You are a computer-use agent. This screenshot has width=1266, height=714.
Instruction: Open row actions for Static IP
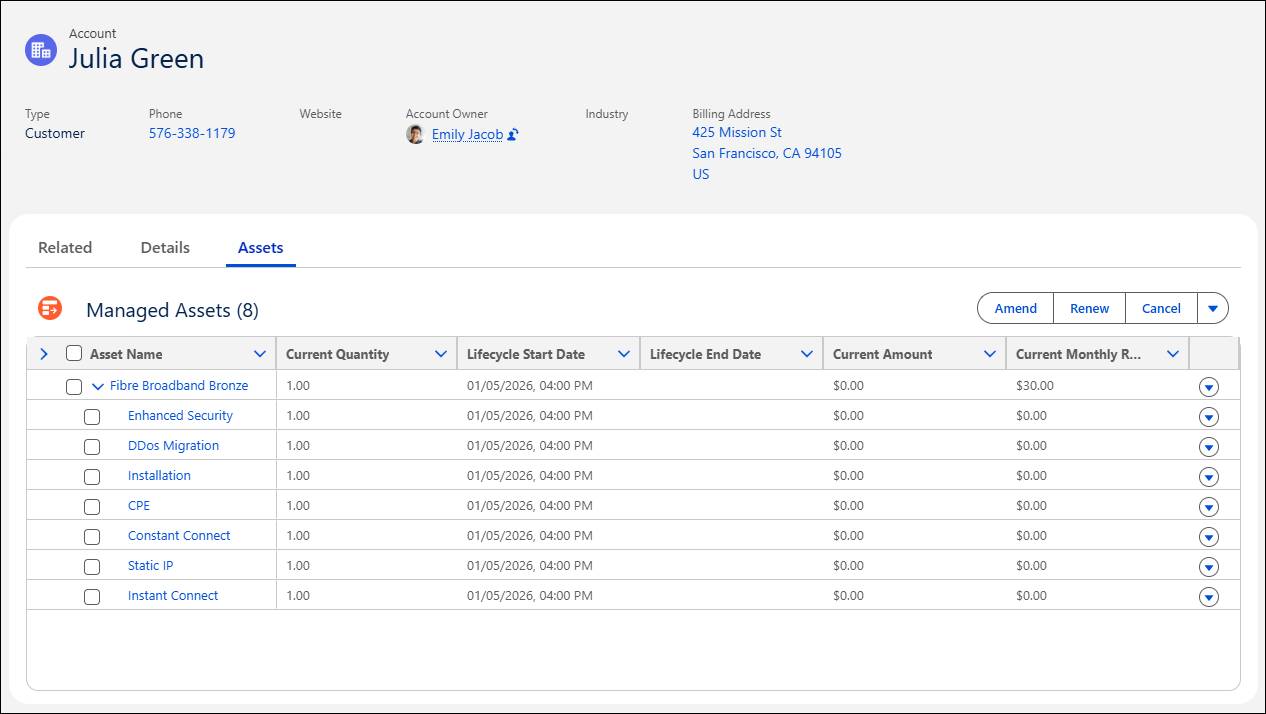tap(1209, 567)
